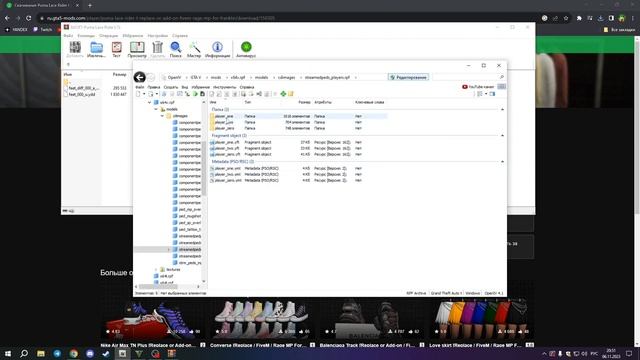Collapse the cdimages tree node

[x=162, y=116]
